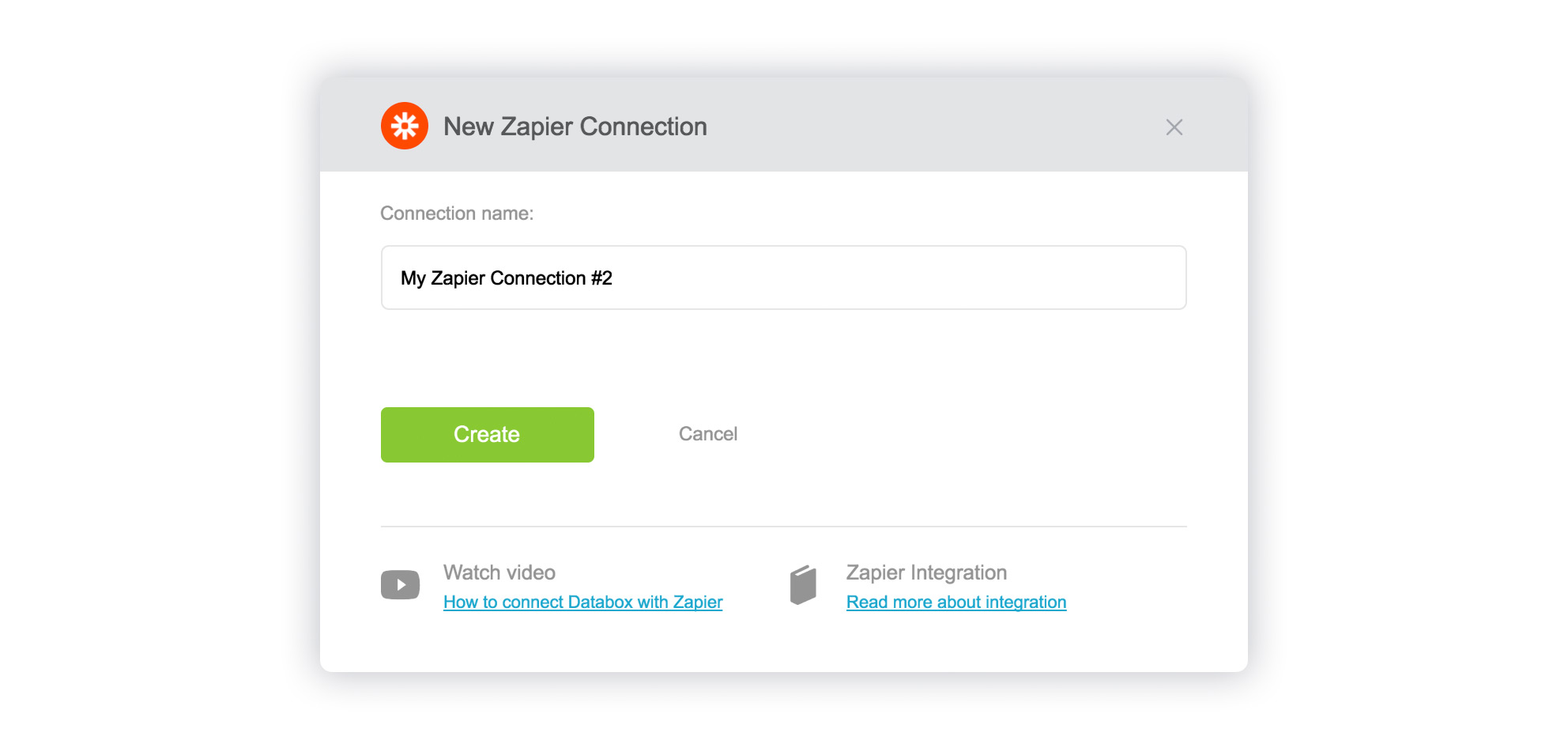Open Read more about integration link

click(x=955, y=602)
